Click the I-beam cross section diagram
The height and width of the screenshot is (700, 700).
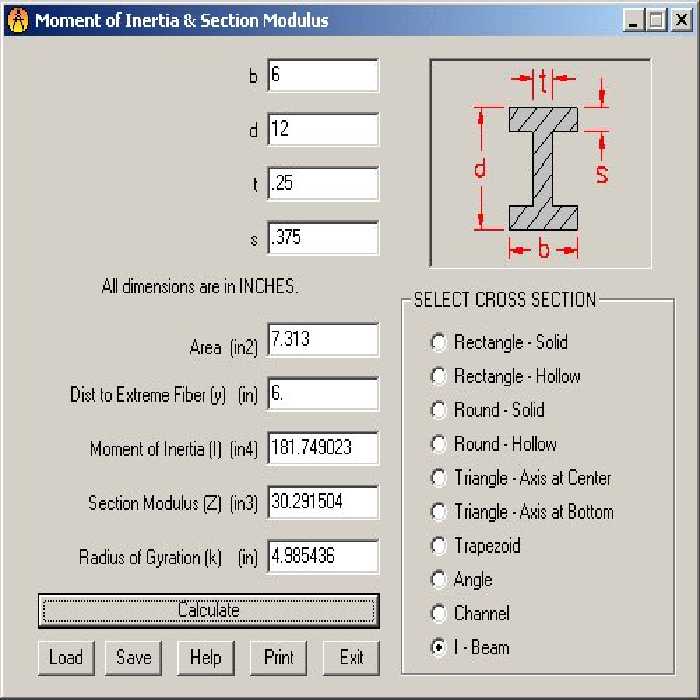click(x=540, y=163)
